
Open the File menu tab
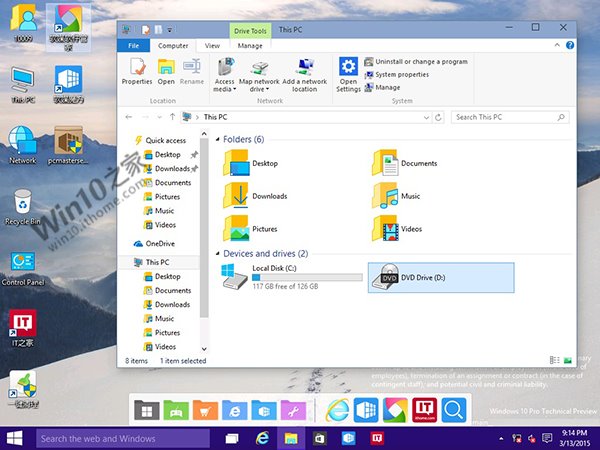click(x=133, y=45)
